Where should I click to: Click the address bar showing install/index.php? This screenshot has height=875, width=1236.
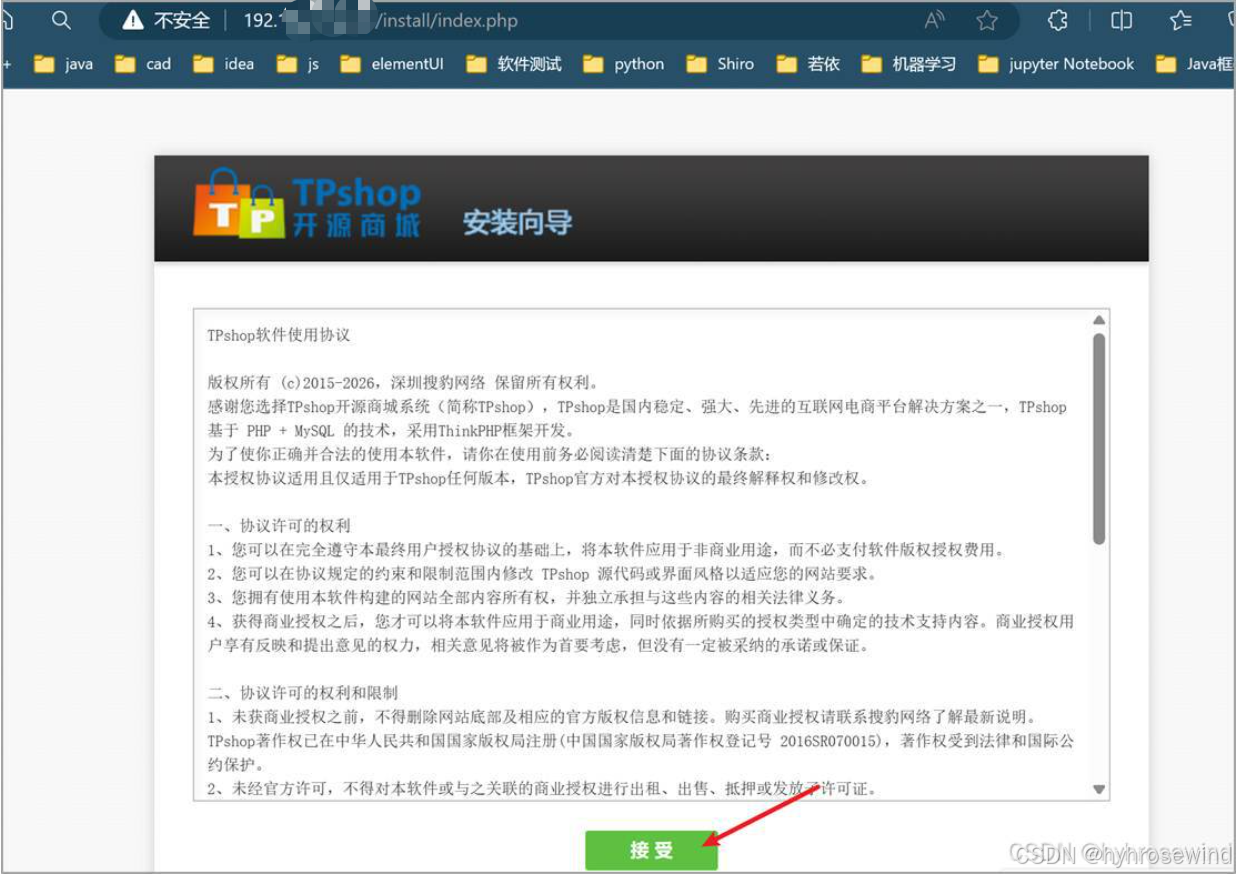click(x=560, y=20)
